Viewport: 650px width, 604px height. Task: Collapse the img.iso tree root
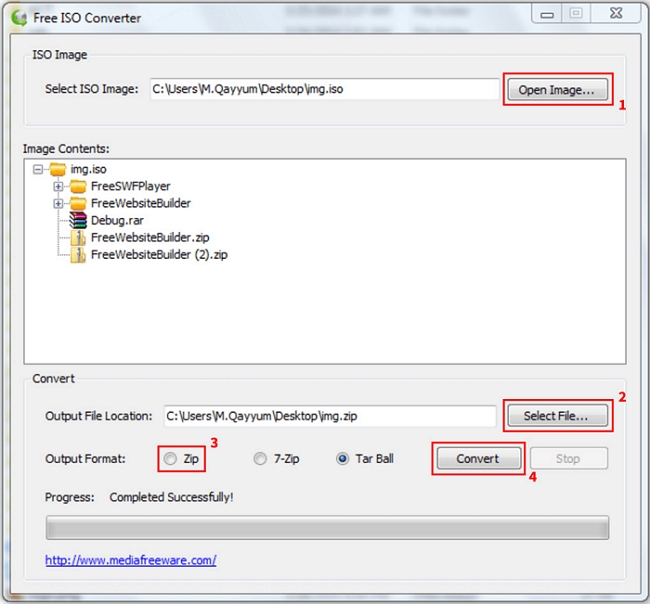click(x=38, y=170)
